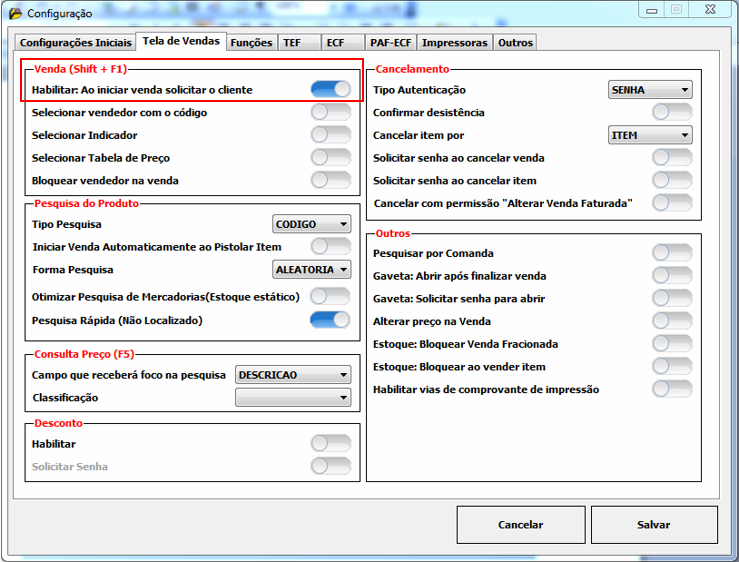Enable 'Selecionar vendedor com o código' toggle
The height and width of the screenshot is (562, 739).
pos(330,112)
